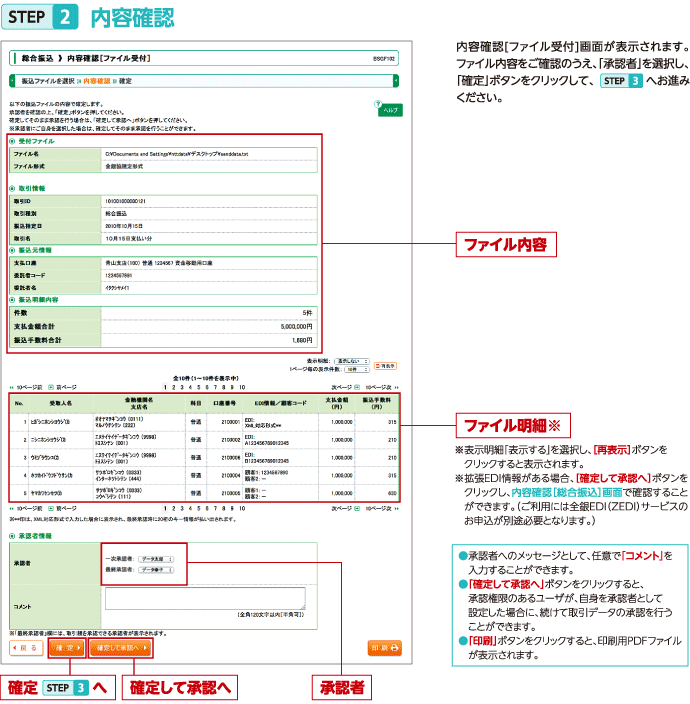
Task: Select page 8 in the bottom pagination
Action: click(224, 508)
